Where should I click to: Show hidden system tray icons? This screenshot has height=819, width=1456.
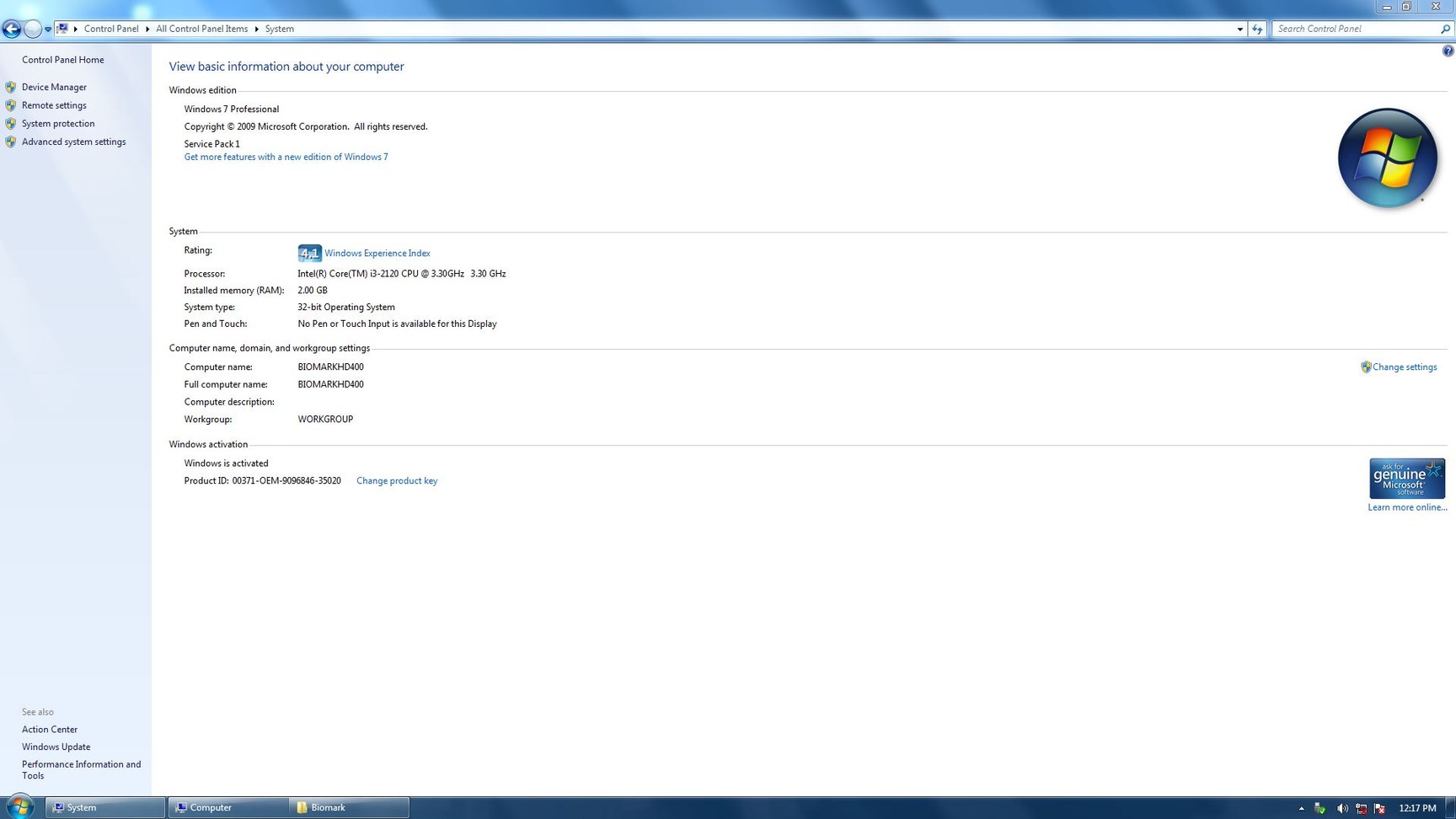click(x=1302, y=808)
